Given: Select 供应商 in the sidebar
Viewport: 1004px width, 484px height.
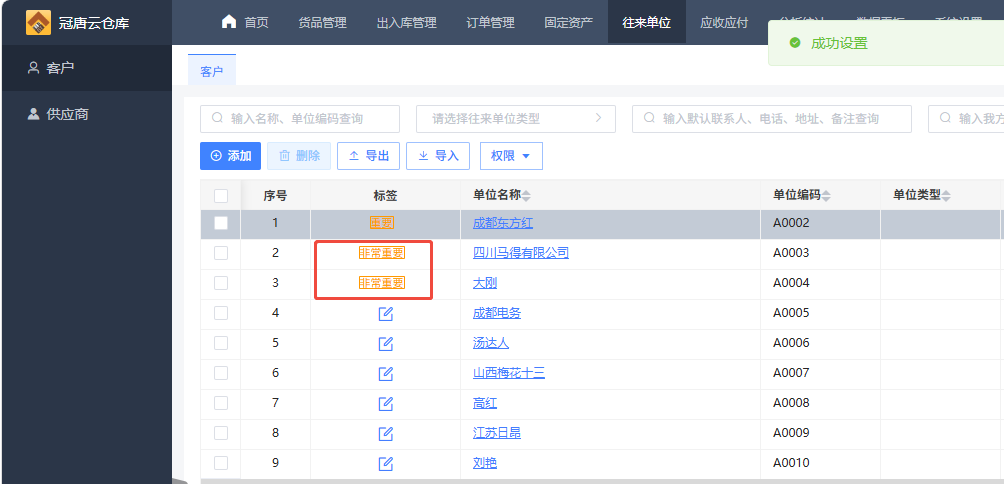Looking at the screenshot, I should pos(67,114).
